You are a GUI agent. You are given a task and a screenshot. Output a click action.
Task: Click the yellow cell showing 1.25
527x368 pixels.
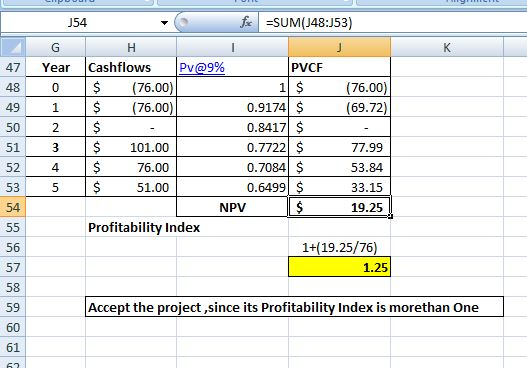click(x=339, y=268)
